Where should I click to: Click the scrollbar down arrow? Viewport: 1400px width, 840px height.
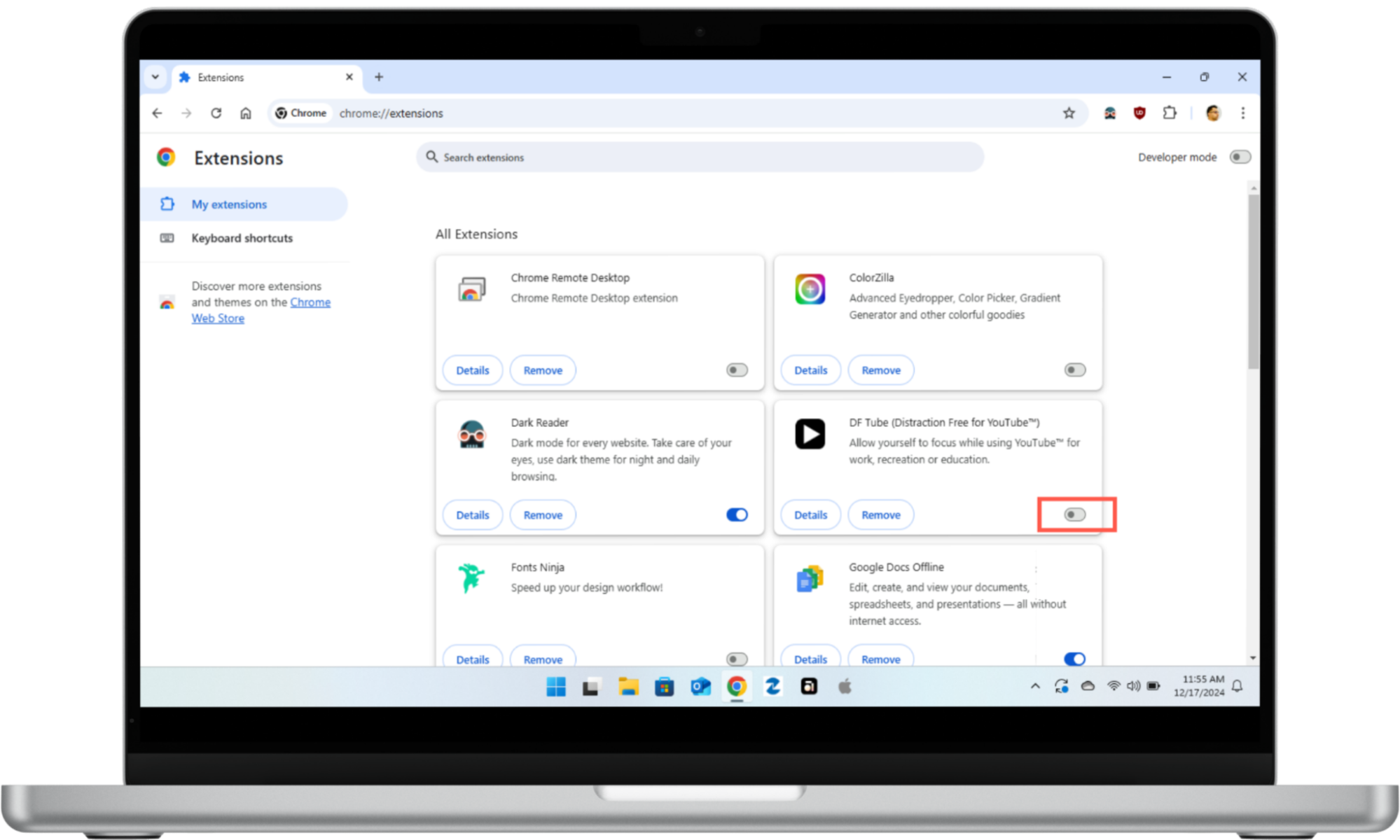1253,658
